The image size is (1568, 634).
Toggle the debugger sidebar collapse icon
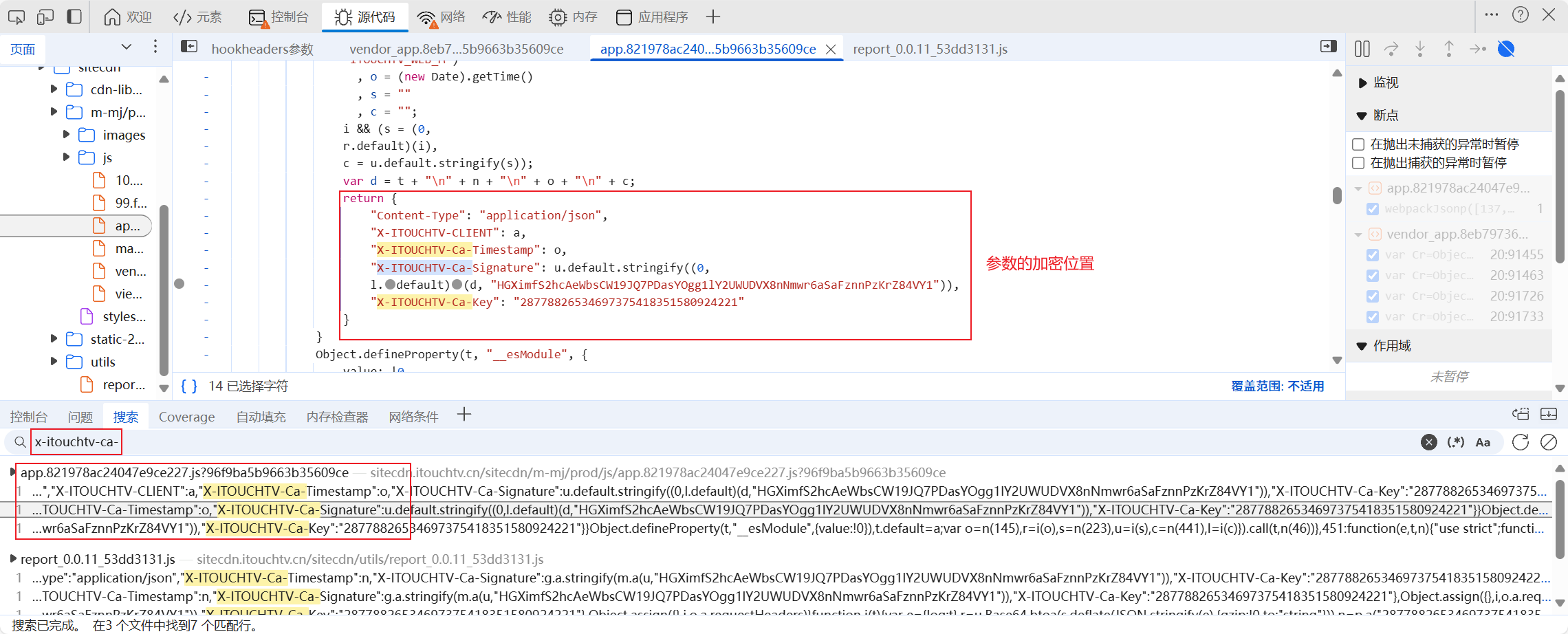(1328, 46)
